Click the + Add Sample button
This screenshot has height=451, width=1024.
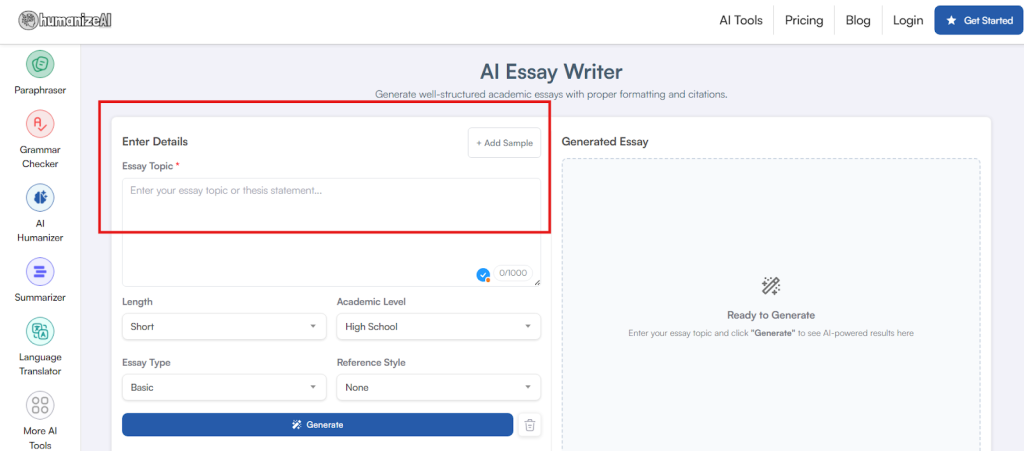[504, 143]
